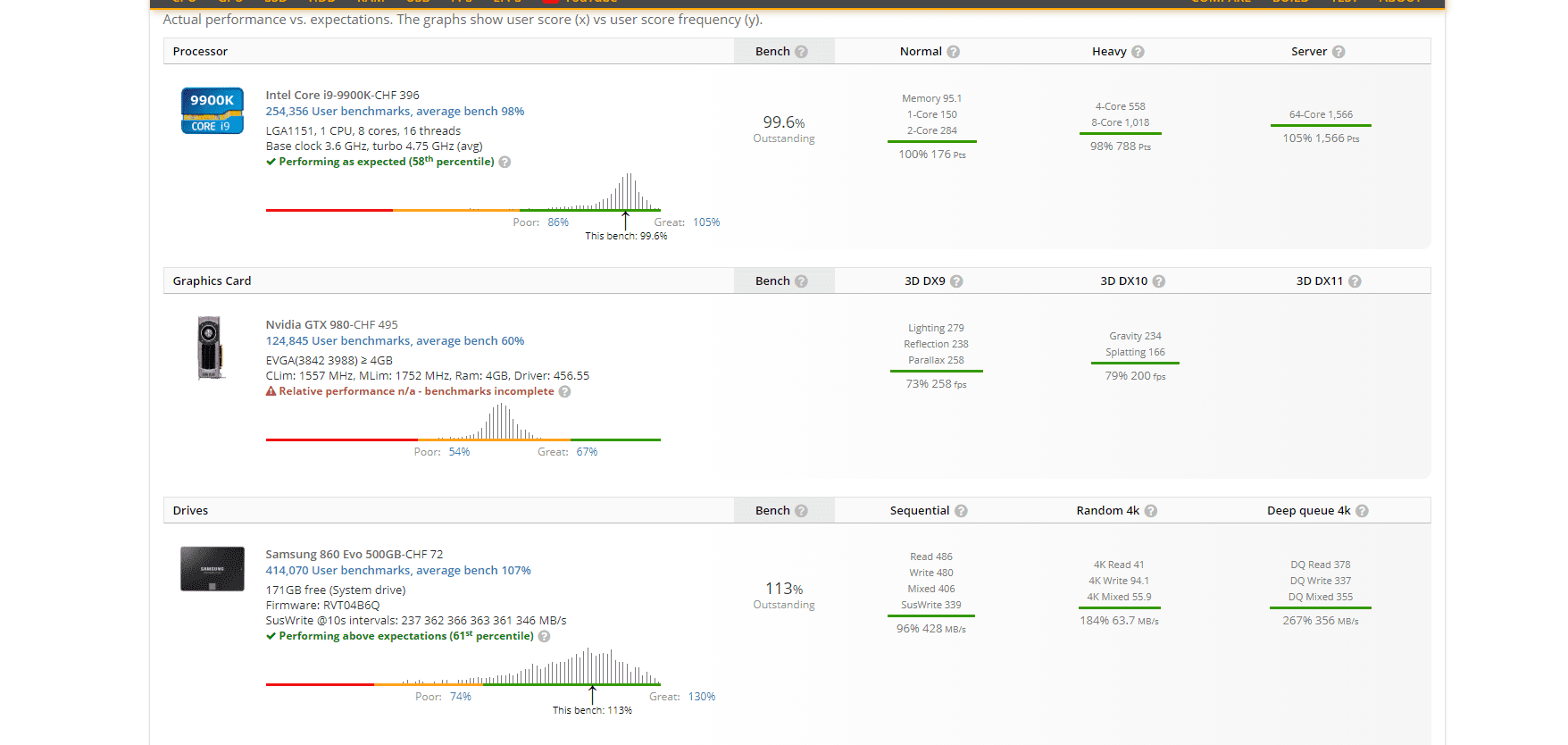Click help icon beside 3D DX9 header
This screenshot has height=745, width=1568.
pos(956,281)
